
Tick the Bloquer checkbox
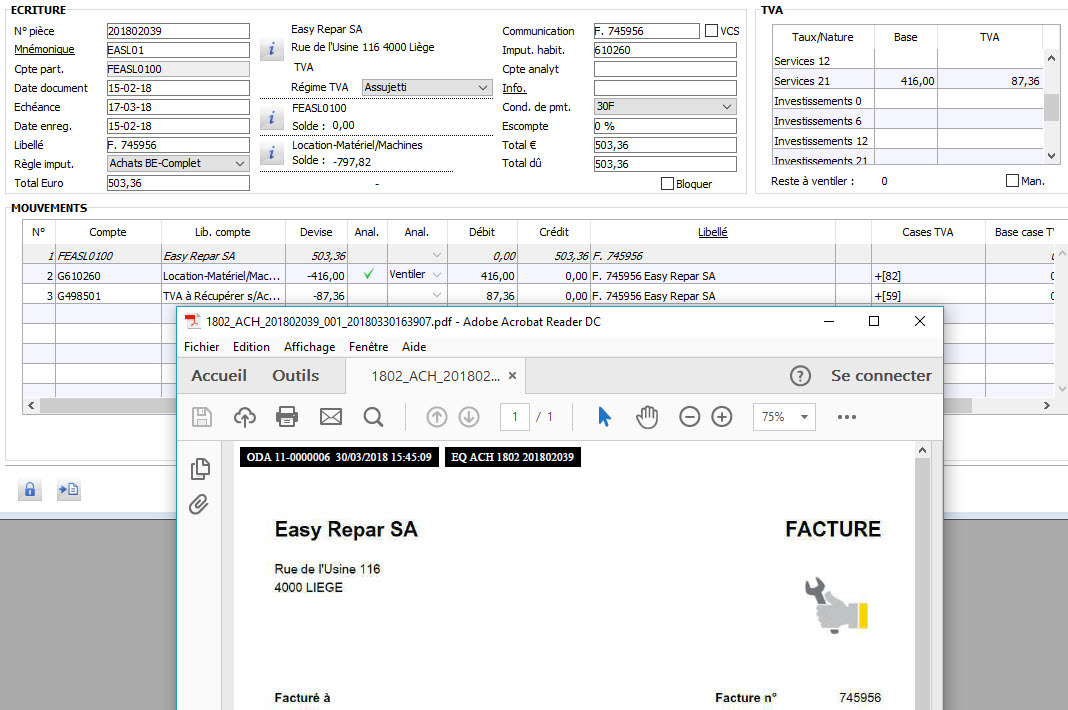point(668,184)
